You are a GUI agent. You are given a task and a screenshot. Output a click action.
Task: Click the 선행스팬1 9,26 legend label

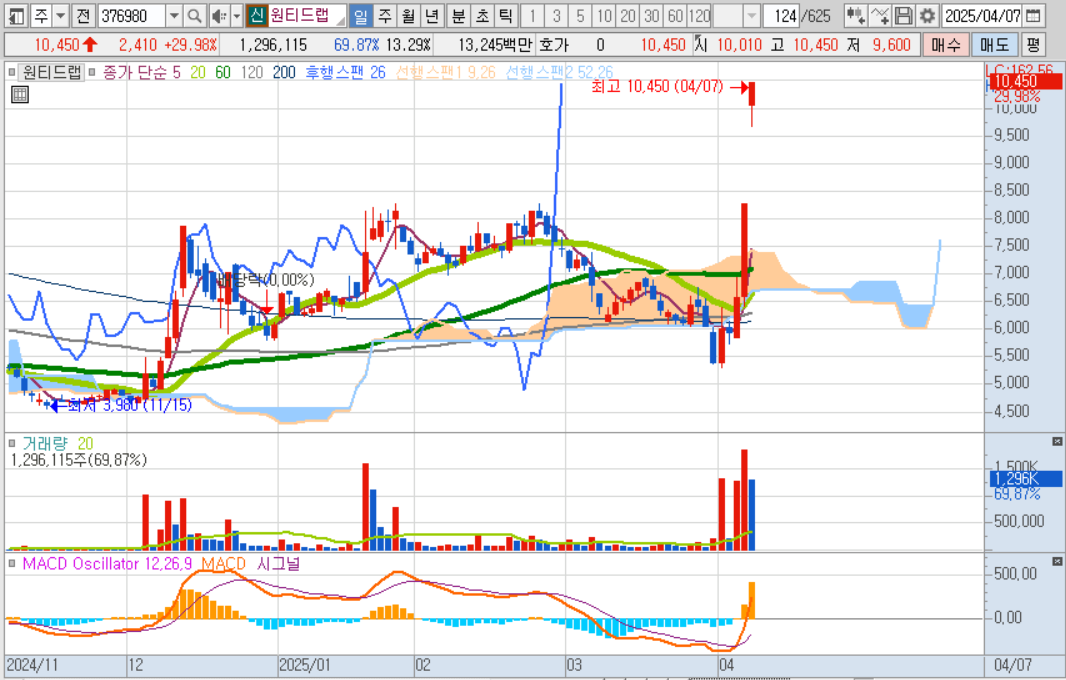pos(446,72)
